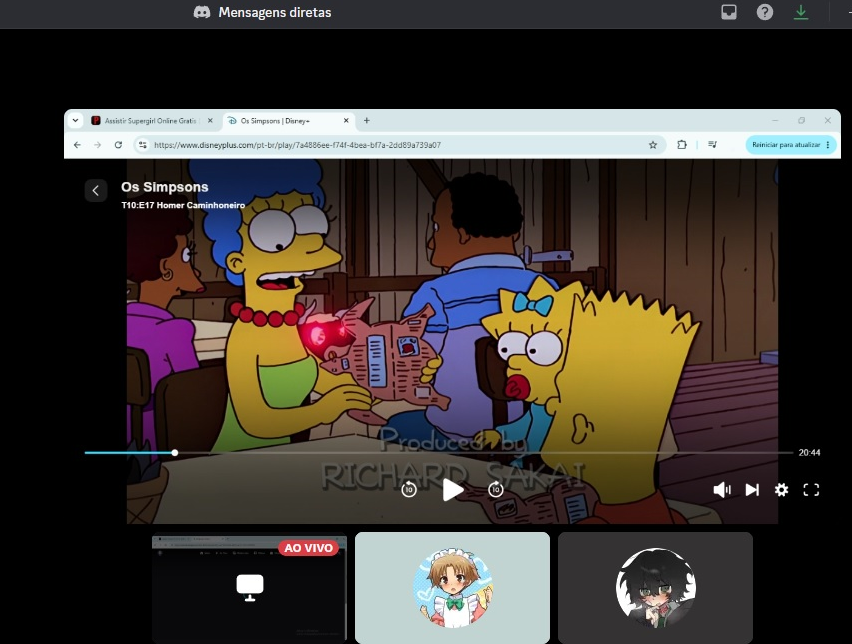
Task: Select the dark-haired avatar participant tile
Action: (x=655, y=588)
